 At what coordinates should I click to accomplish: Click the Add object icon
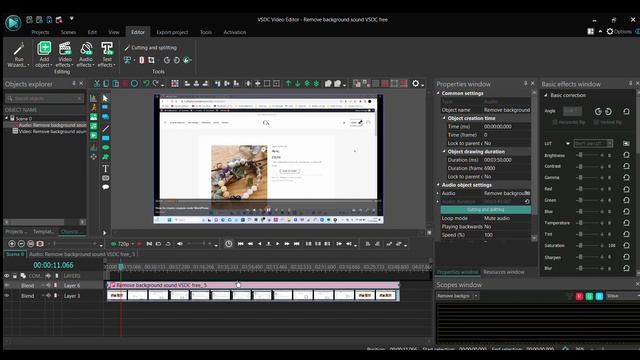click(44, 49)
